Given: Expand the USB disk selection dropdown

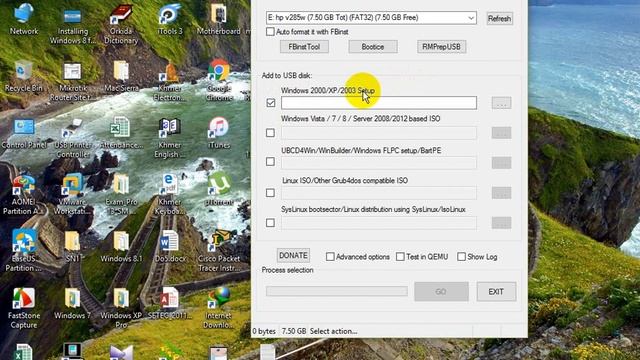Looking at the screenshot, I should point(471,18).
